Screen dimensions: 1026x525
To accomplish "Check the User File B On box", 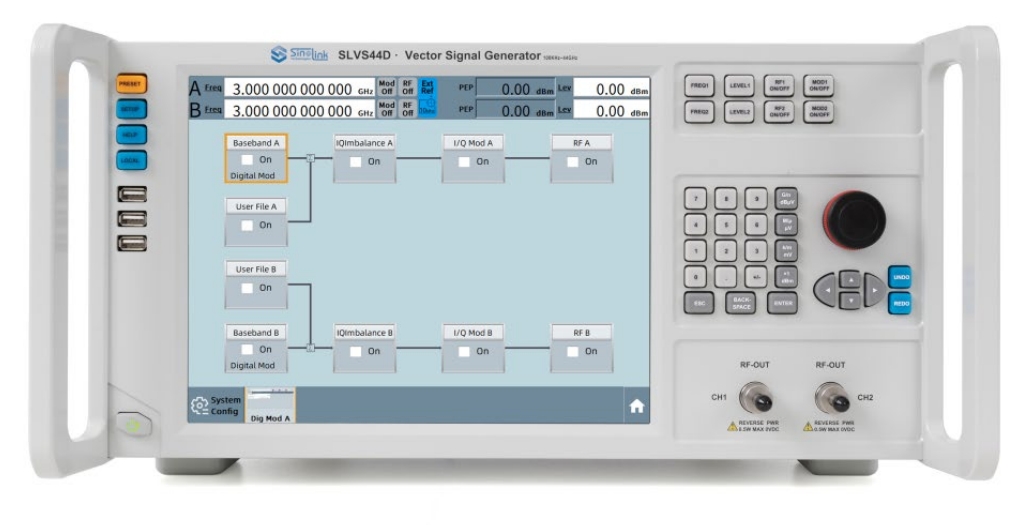I will (x=247, y=288).
